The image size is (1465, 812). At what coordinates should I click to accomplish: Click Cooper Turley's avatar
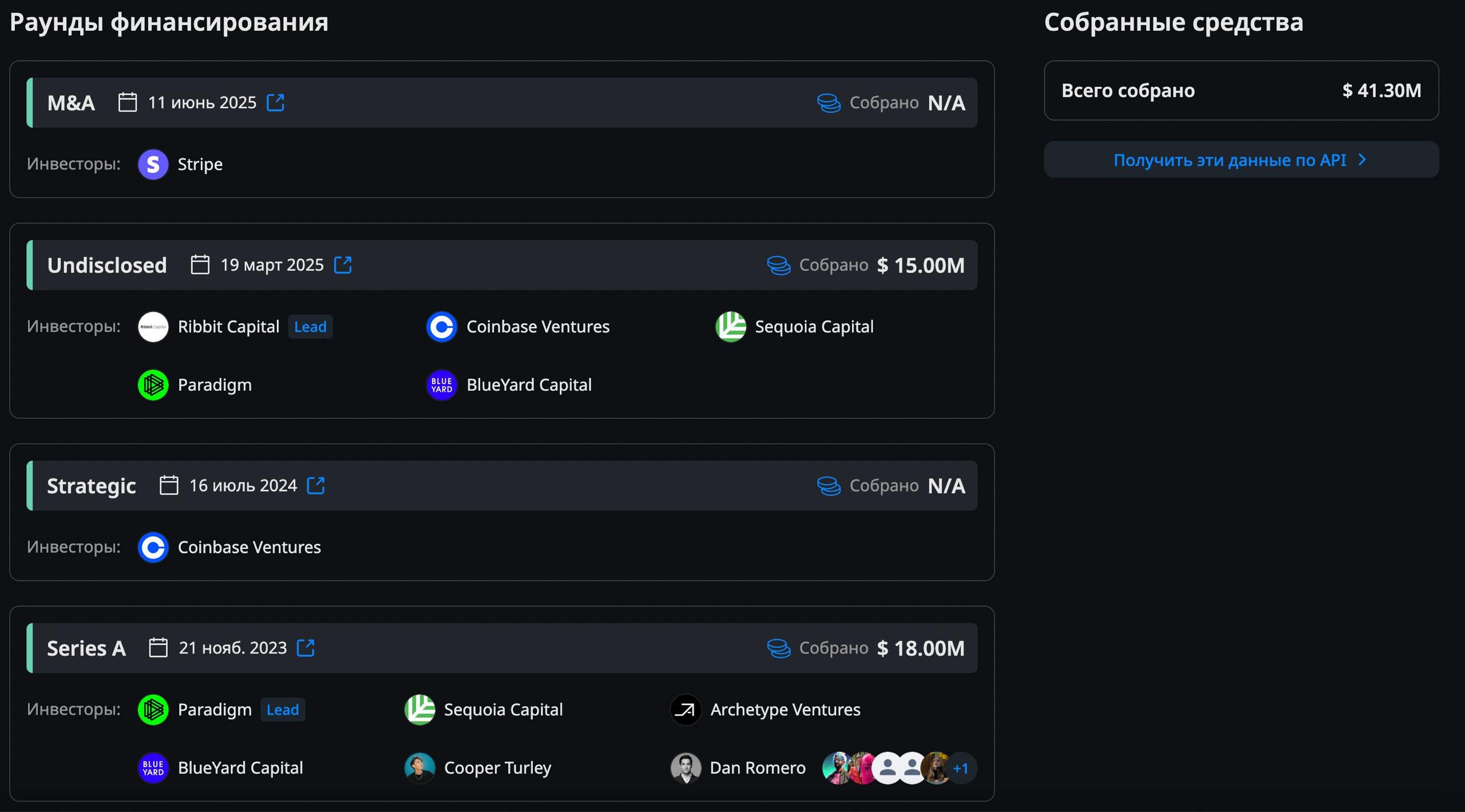click(x=419, y=768)
